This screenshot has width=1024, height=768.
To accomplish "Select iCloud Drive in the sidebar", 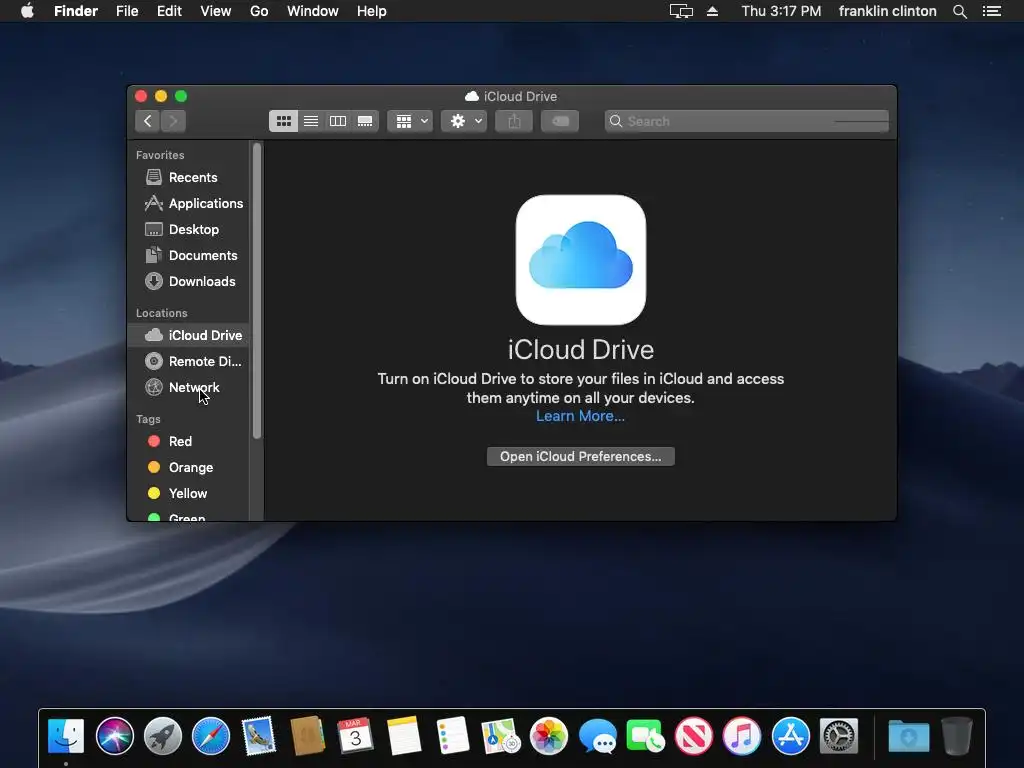I will pyautogui.click(x=189, y=335).
